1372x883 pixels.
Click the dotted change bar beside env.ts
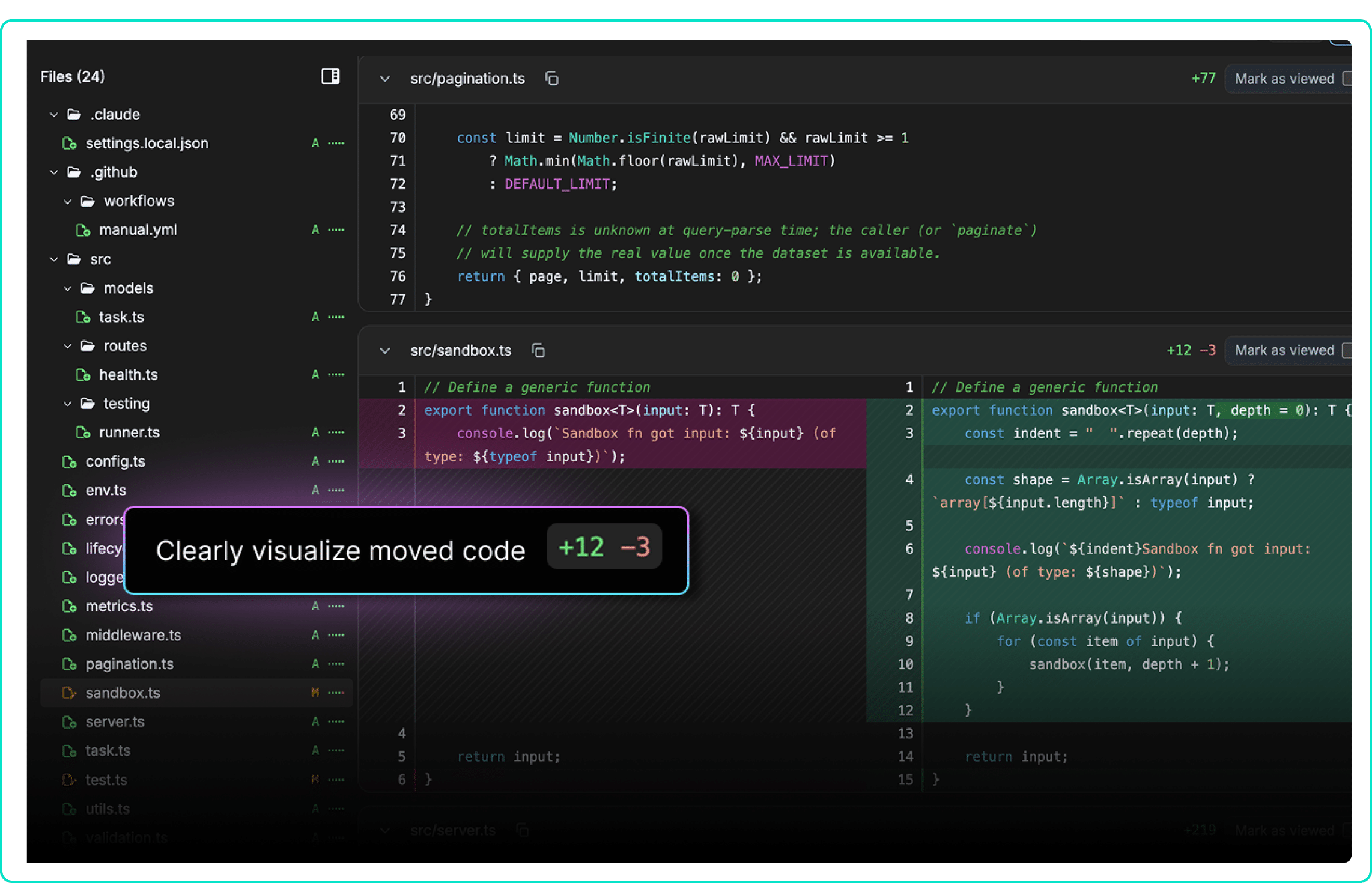tap(336, 490)
